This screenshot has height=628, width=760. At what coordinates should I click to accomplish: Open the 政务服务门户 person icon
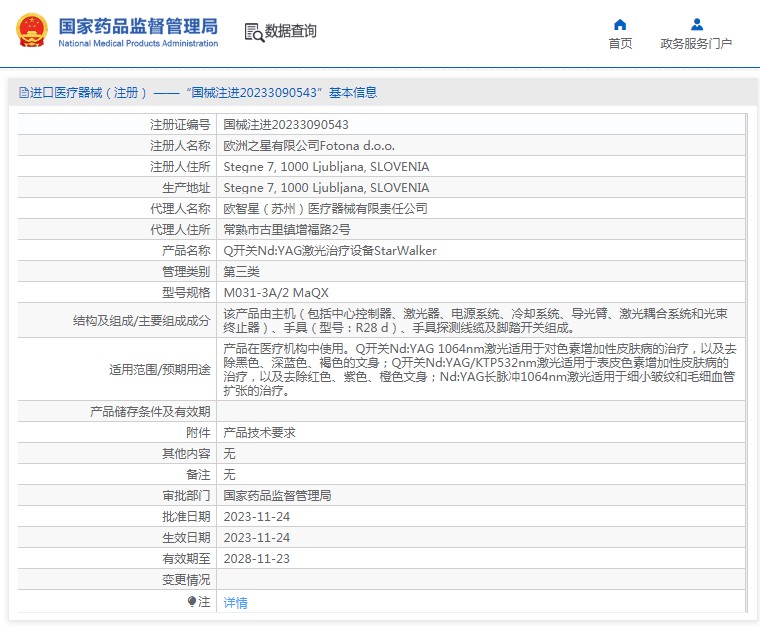(697, 24)
